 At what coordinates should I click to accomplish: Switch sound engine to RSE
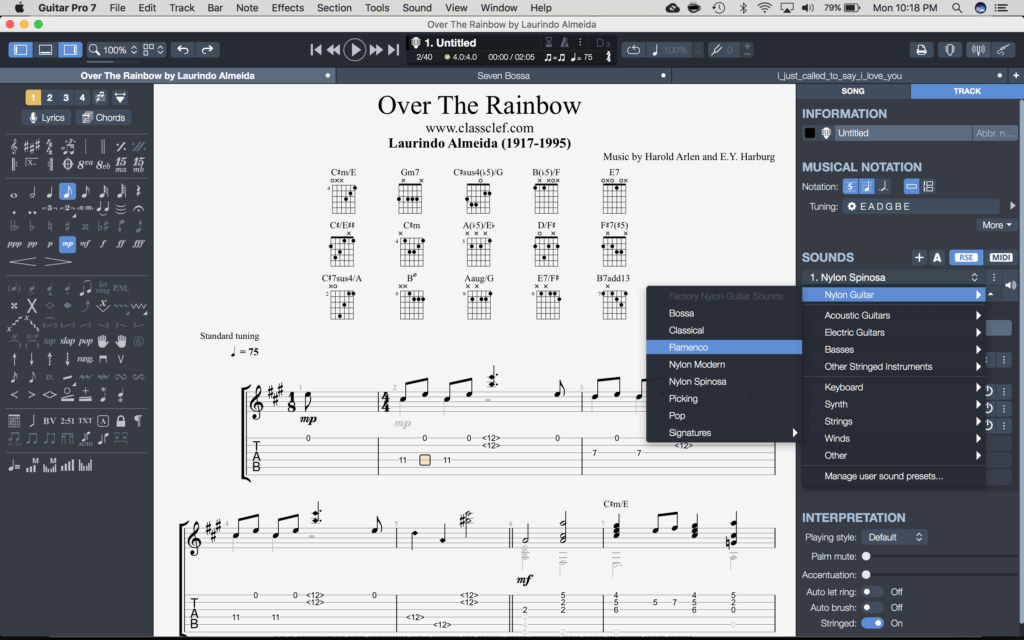point(966,257)
